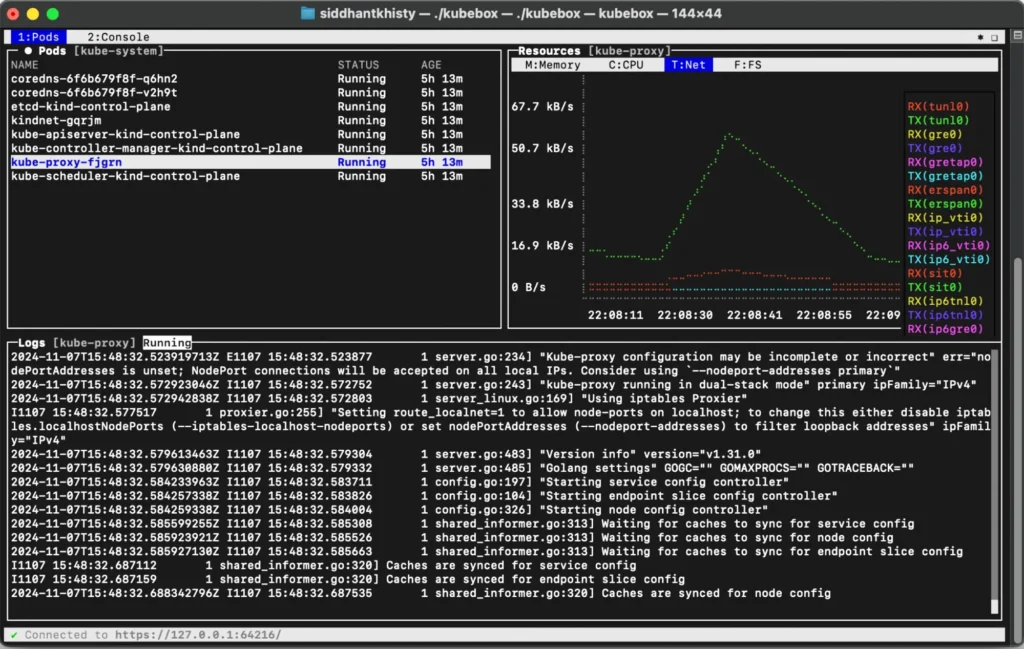Viewport: 1024px width, 649px height.
Task: Click the Resources [kube-proxy] panel title
Action: point(594,51)
